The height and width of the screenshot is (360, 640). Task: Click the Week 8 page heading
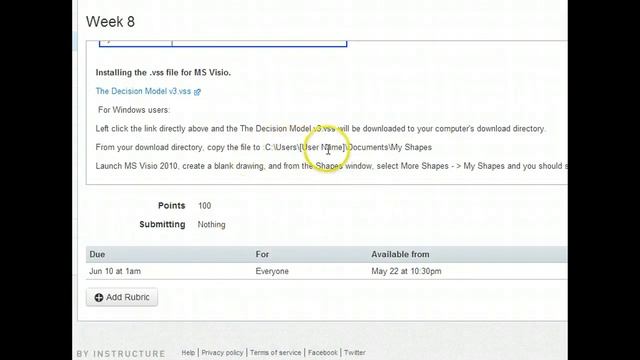click(x=110, y=22)
